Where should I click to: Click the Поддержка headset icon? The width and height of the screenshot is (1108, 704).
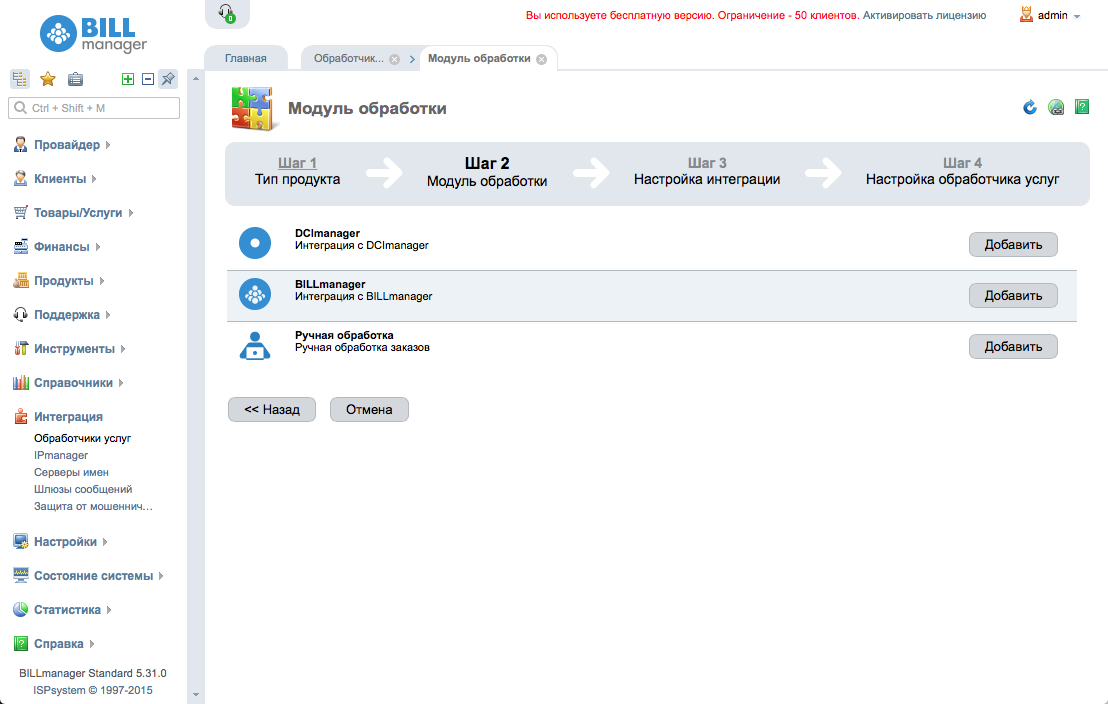pos(20,314)
